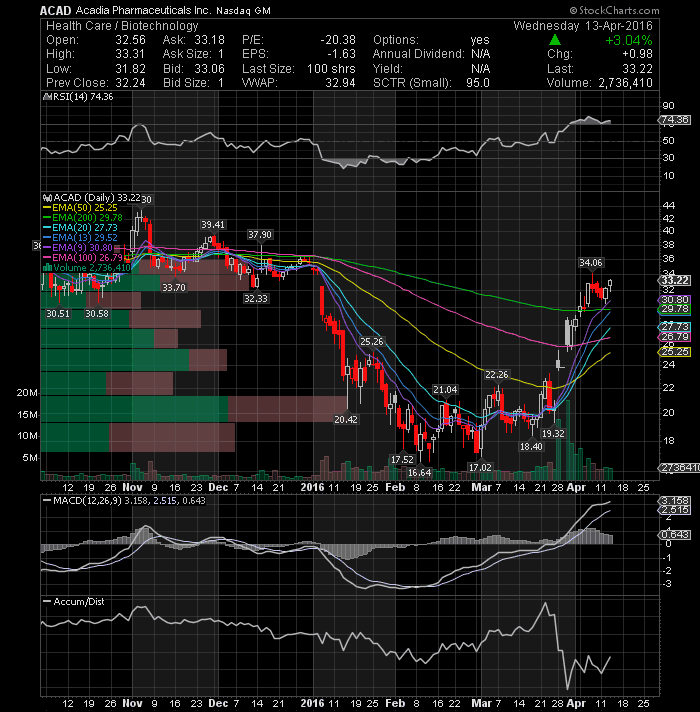Select the 'Acadia Pharmaceuticals Inc.' company name
Screen dimensions: 700x712
(x=143, y=10)
